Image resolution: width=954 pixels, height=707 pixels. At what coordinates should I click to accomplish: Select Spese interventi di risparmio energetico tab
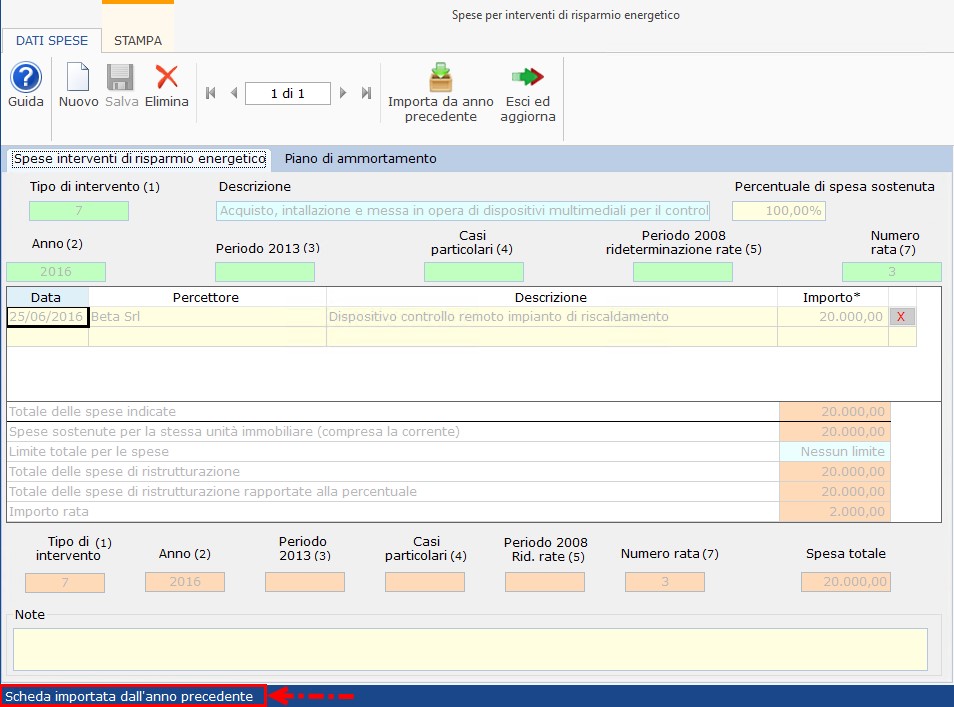coord(139,159)
